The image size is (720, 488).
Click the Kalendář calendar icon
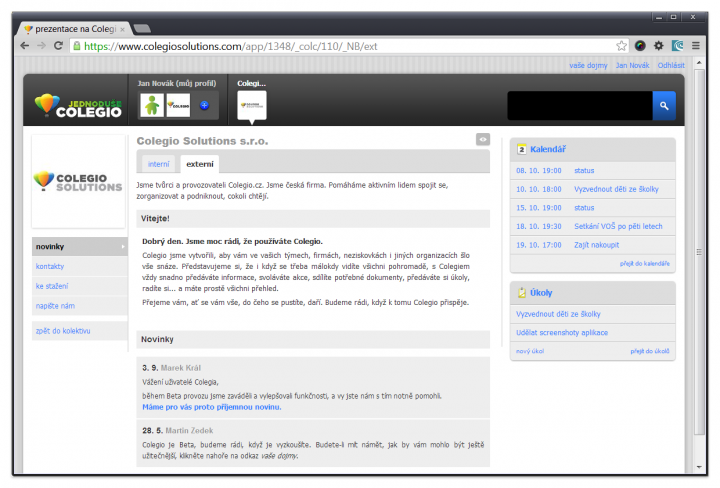click(x=522, y=149)
